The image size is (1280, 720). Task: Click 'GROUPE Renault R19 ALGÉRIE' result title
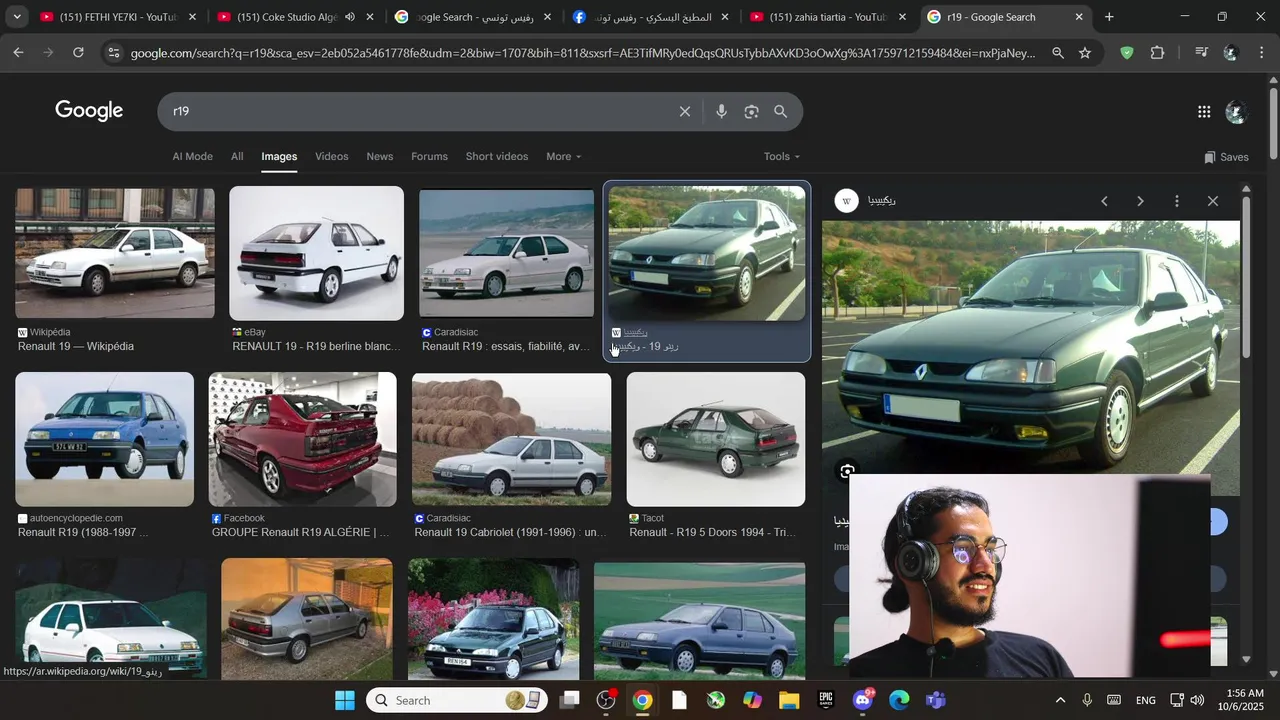coord(301,533)
